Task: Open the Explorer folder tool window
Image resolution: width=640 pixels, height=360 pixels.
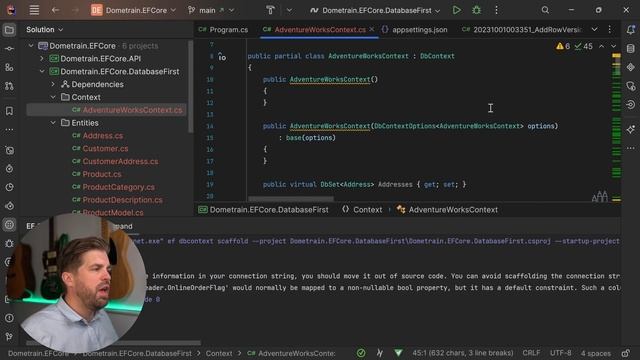Action: (9, 30)
